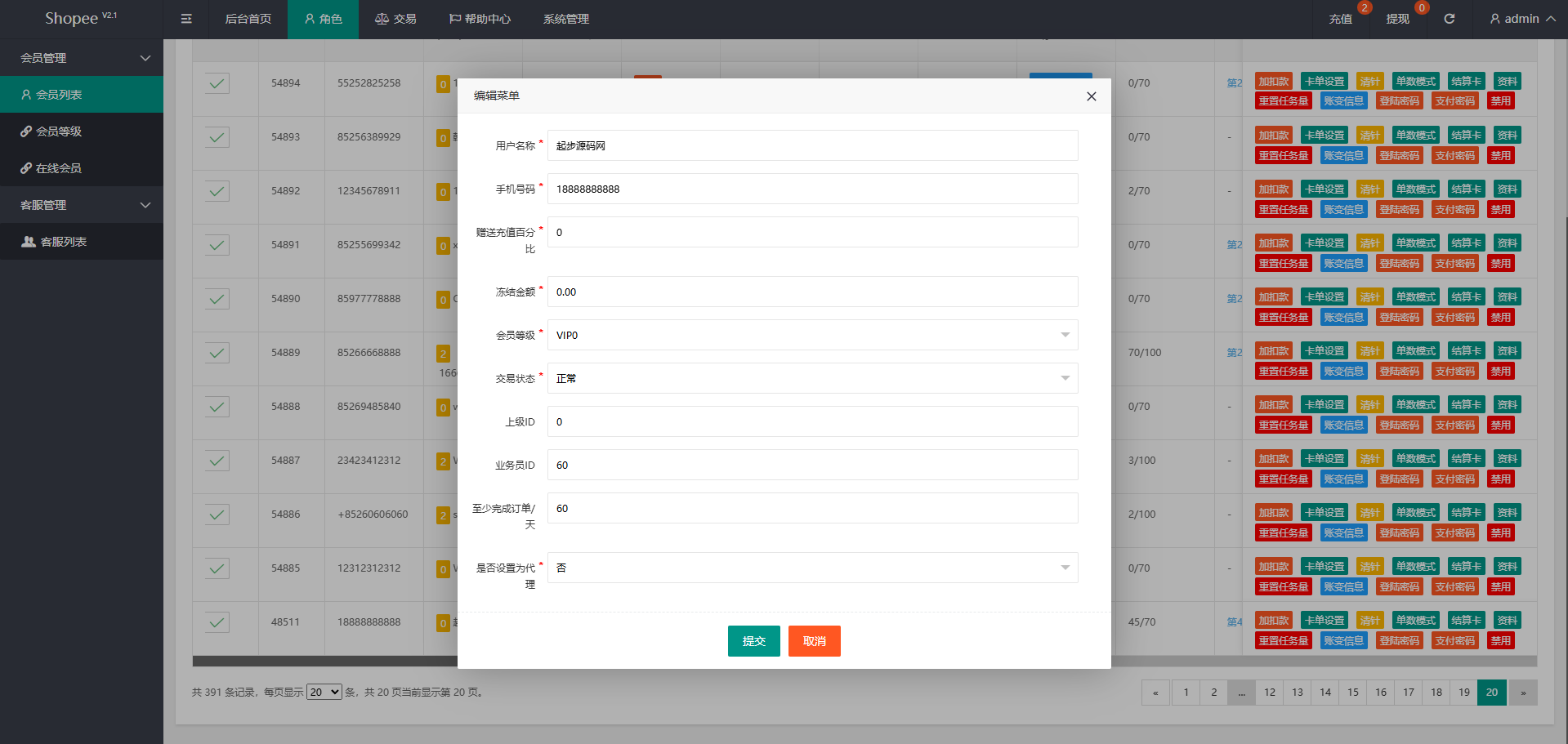Close the 编辑菜单 dialog with X
1568x744 pixels.
1091,96
